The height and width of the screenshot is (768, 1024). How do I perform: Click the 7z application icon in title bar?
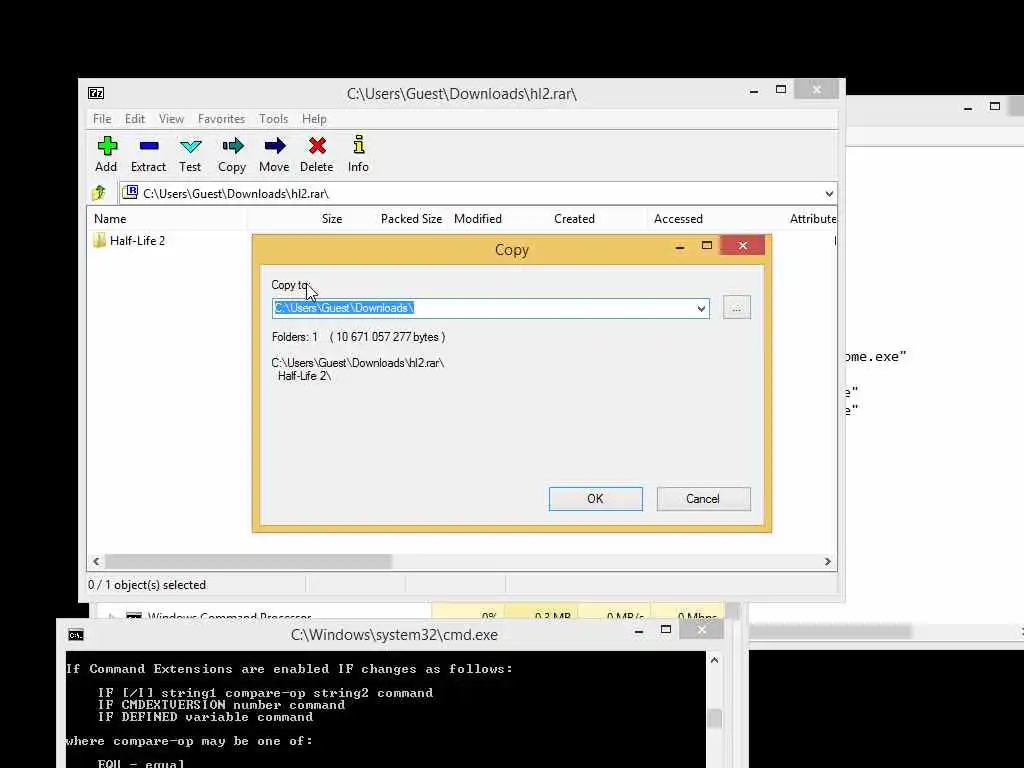coord(96,93)
